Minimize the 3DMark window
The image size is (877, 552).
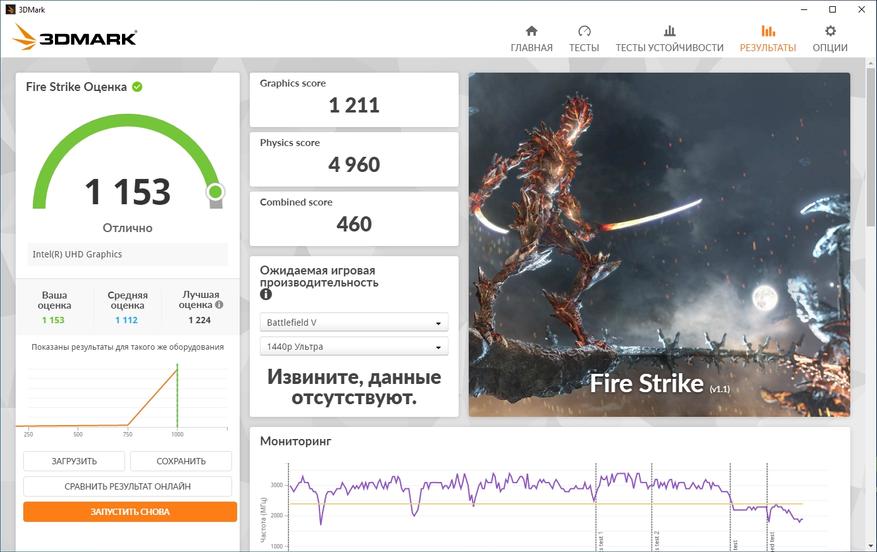click(x=804, y=9)
